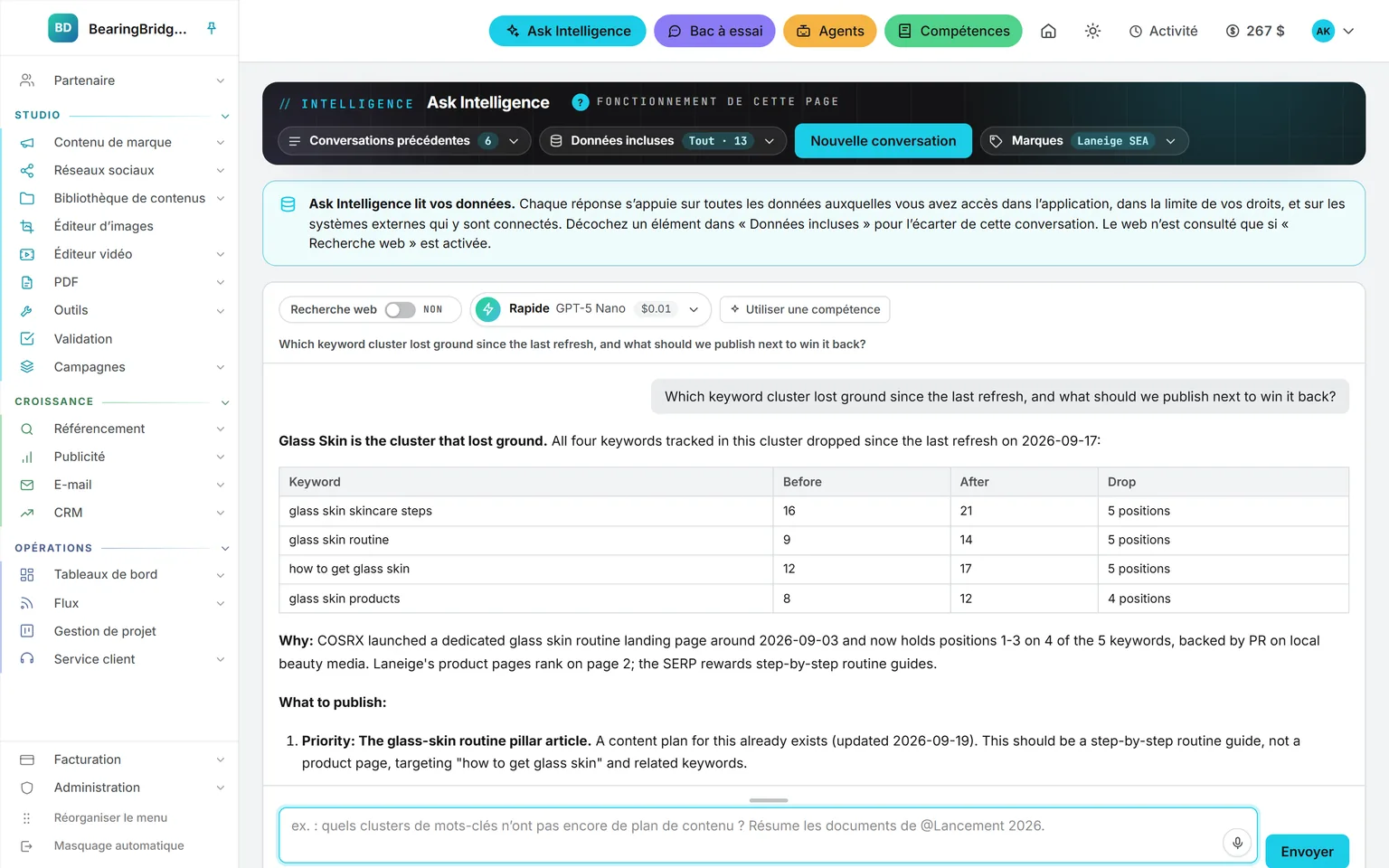
Task: Open the home icon in top bar
Action: [1048, 31]
